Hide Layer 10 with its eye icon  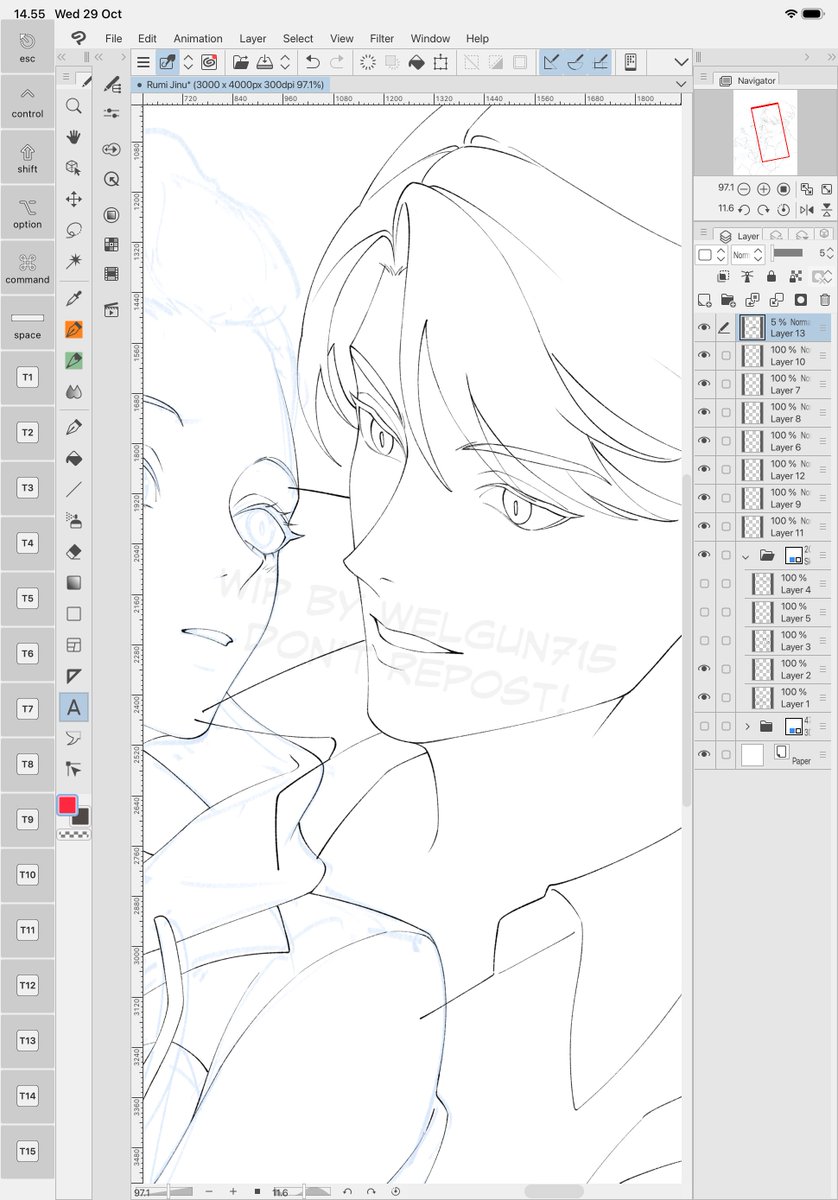click(x=704, y=356)
